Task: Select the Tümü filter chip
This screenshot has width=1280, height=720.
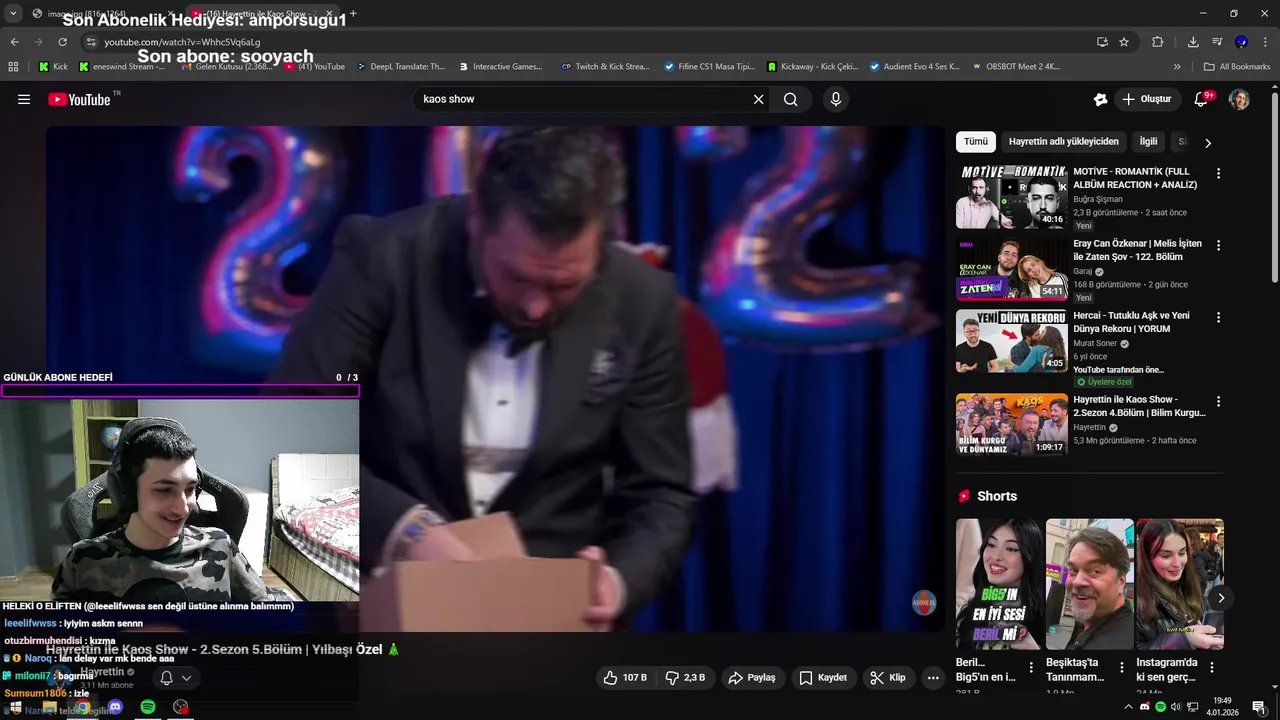Action: (x=976, y=142)
